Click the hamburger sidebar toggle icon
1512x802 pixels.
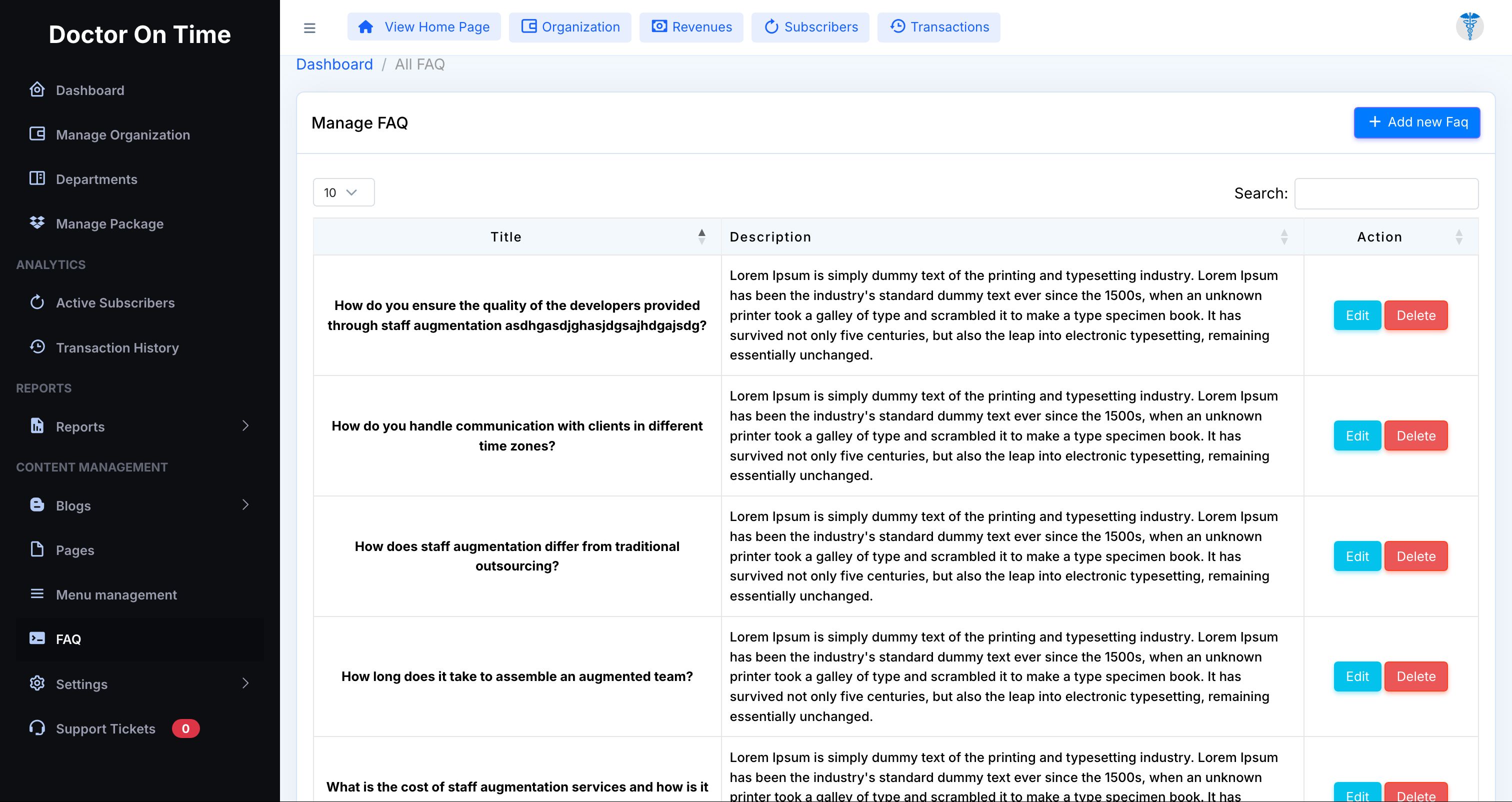click(309, 27)
